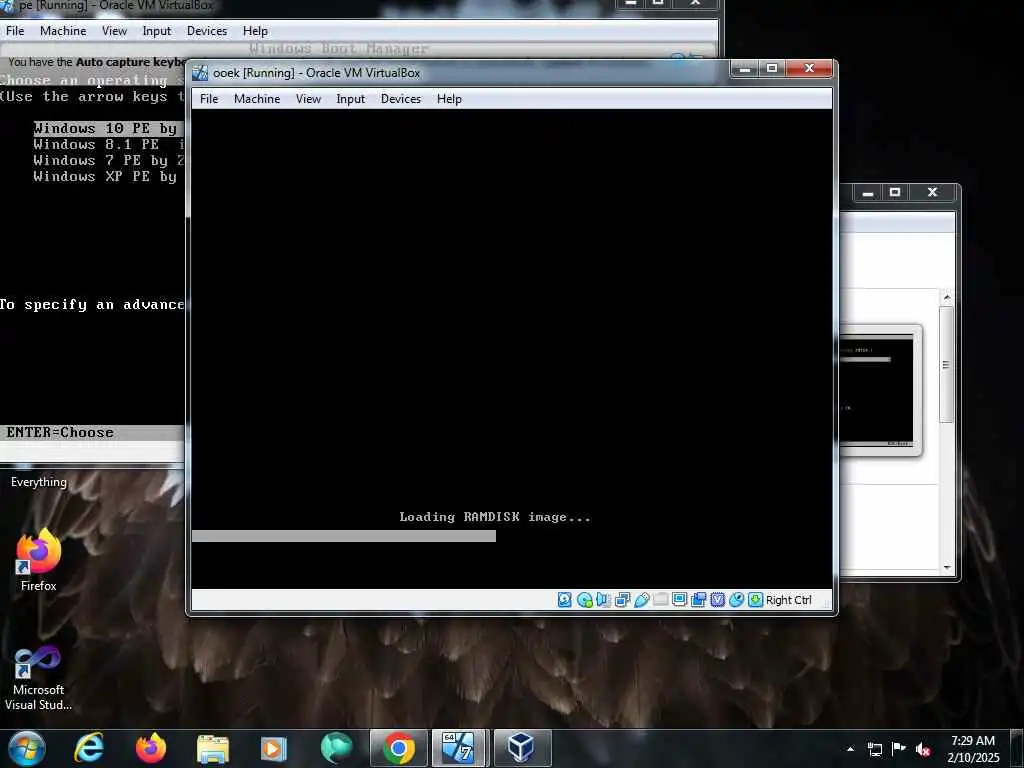Open Windows Media Player from the taskbar
Image resolution: width=1024 pixels, height=768 pixels.
coord(274,748)
